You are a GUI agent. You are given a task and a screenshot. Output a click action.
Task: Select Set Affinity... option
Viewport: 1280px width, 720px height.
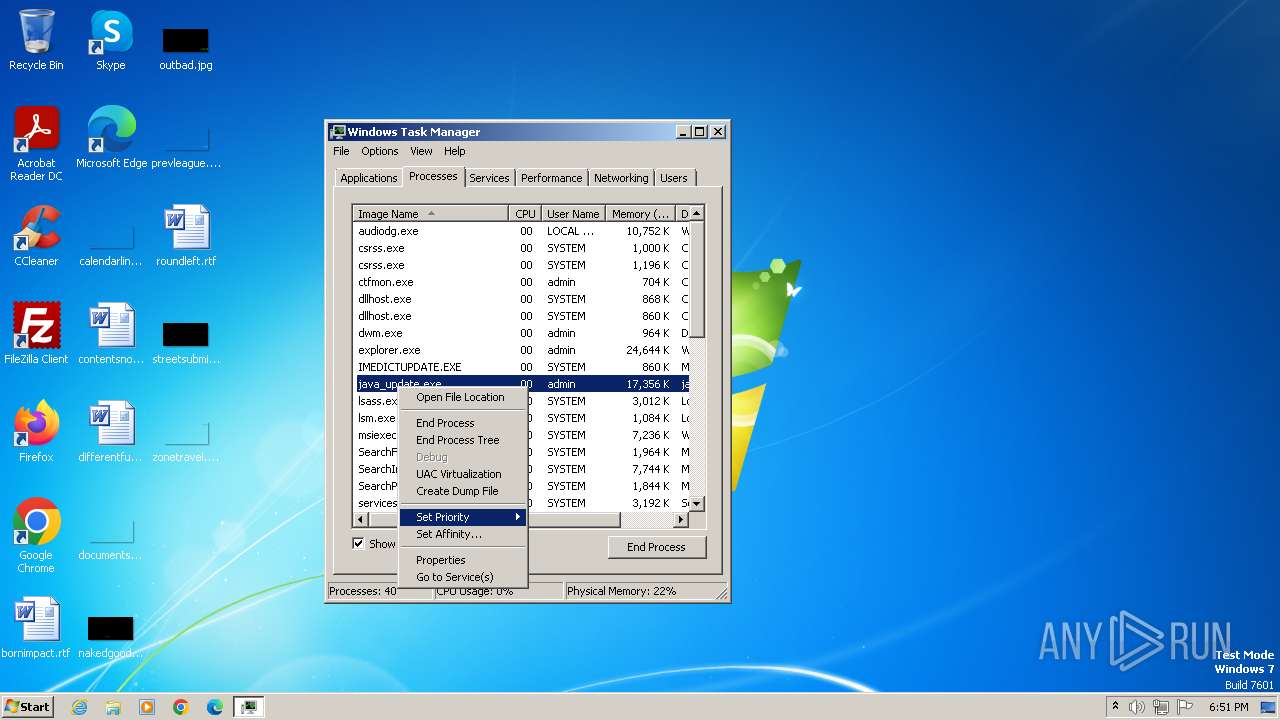point(463,534)
